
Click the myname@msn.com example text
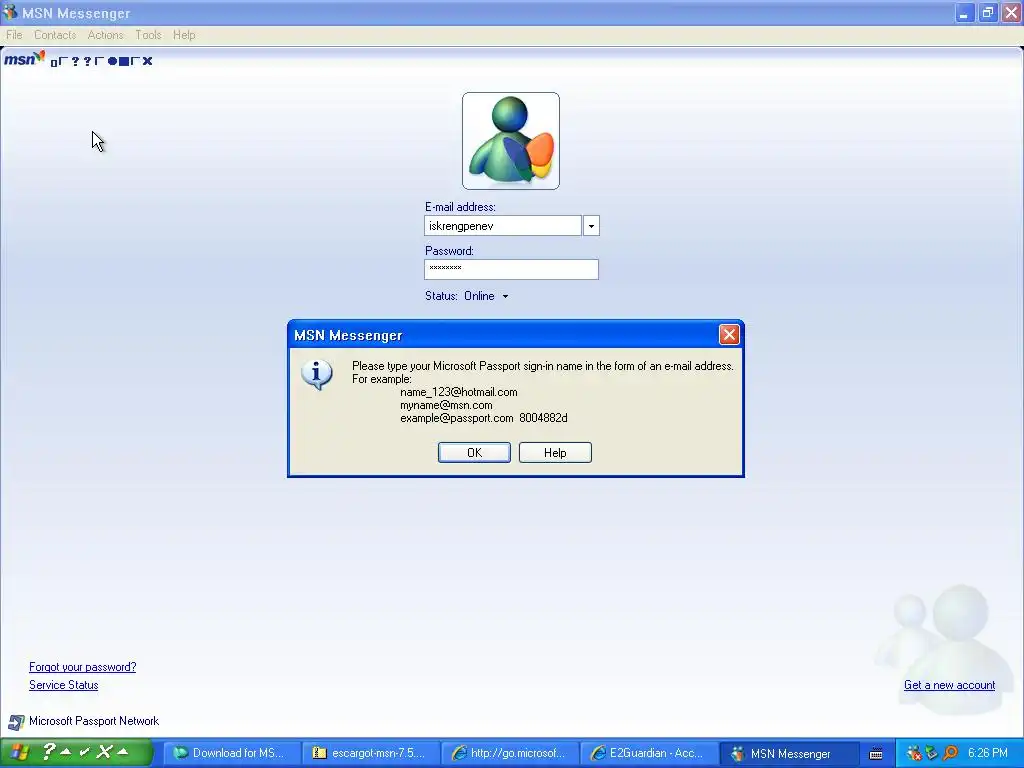(446, 405)
